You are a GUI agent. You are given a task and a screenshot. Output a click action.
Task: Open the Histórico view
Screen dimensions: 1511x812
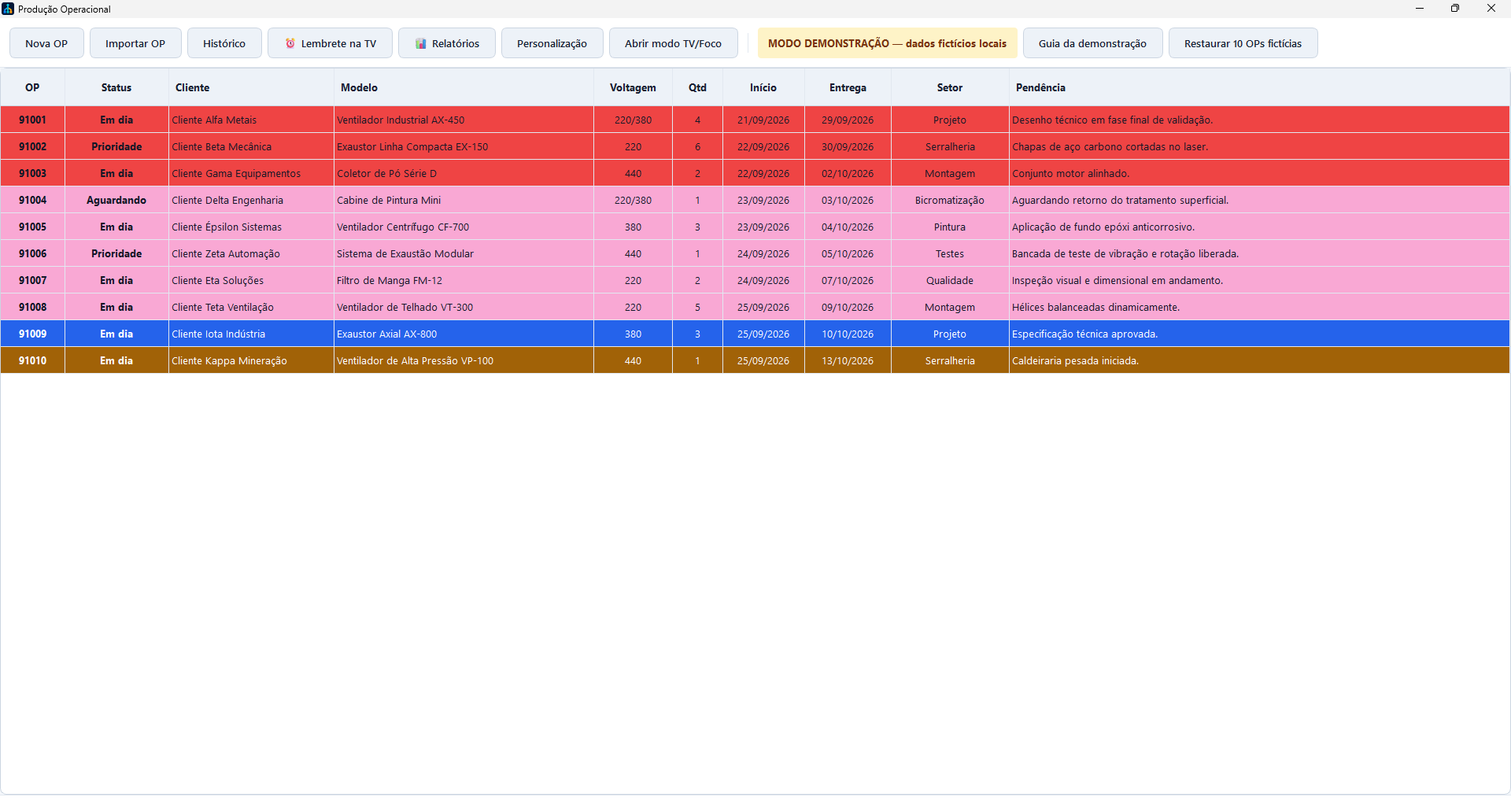pos(224,43)
